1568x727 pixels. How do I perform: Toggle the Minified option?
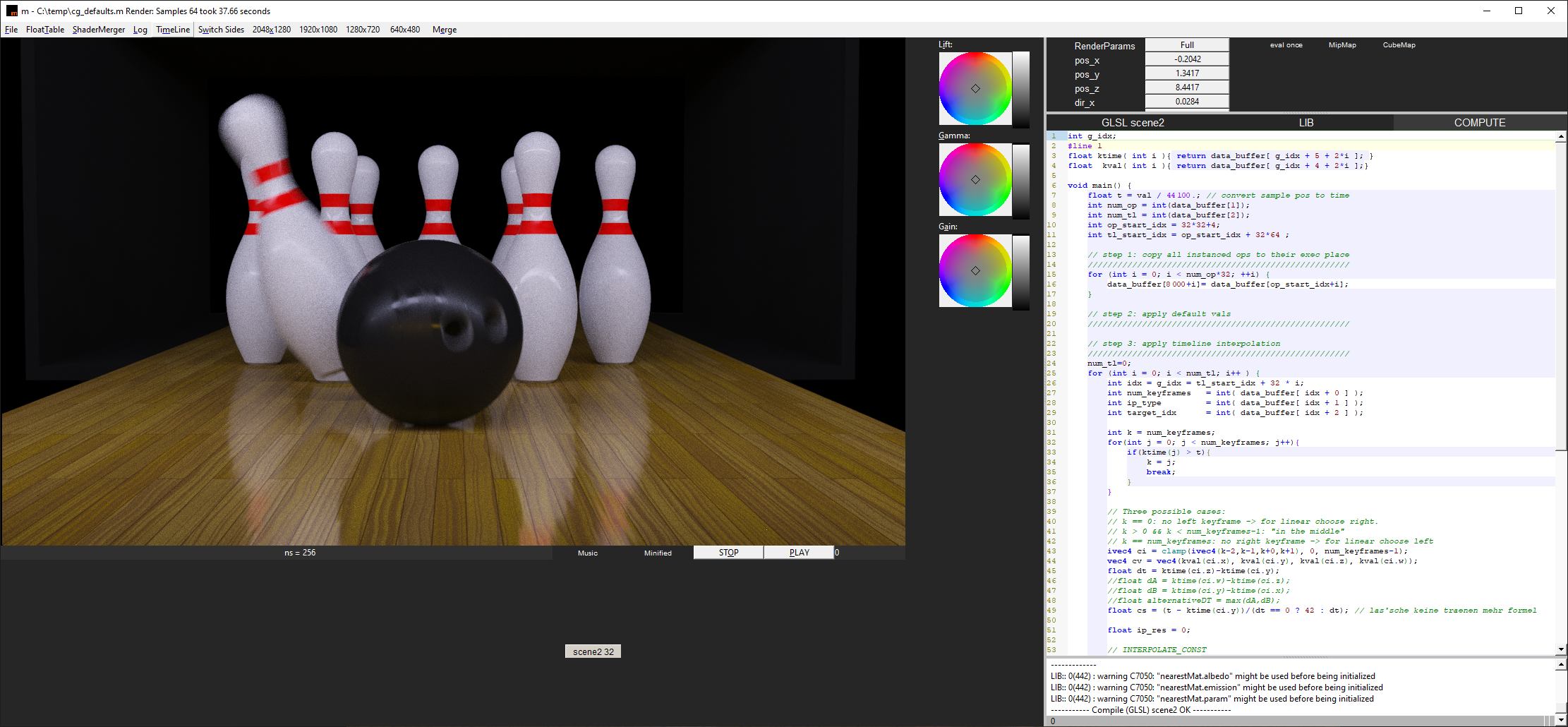coord(657,553)
